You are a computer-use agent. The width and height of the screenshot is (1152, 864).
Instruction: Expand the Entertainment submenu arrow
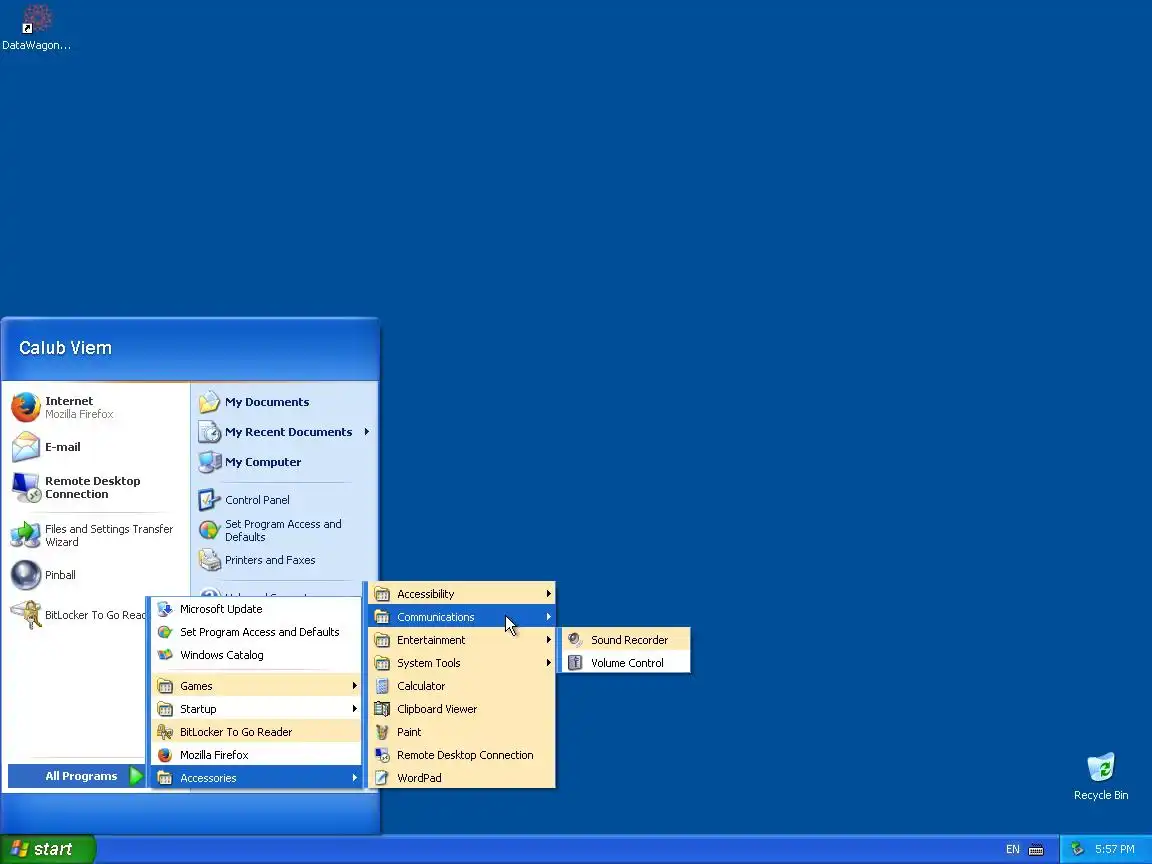point(548,640)
